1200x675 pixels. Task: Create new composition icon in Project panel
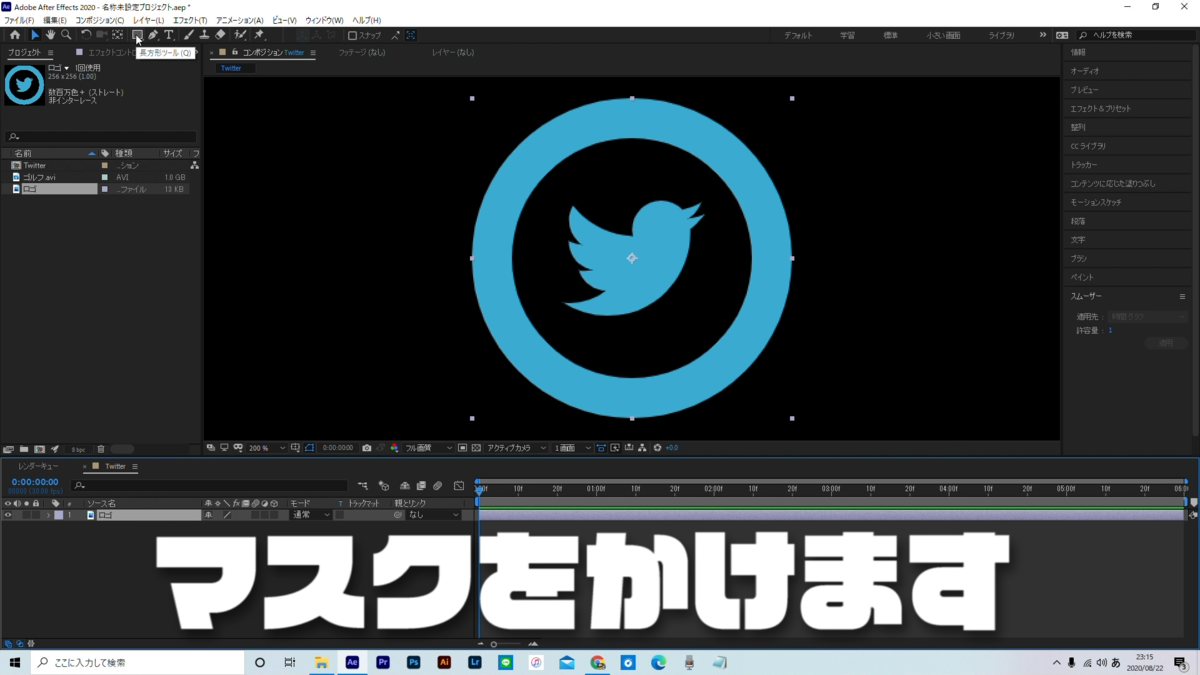coord(39,449)
